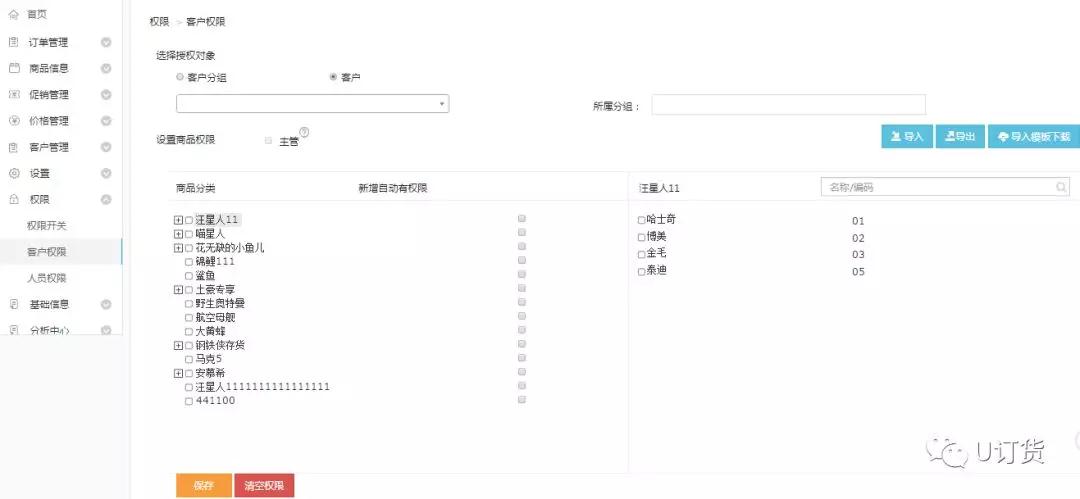Expand the 喵星人 category tree node
The image size is (1080, 499).
[x=178, y=234]
